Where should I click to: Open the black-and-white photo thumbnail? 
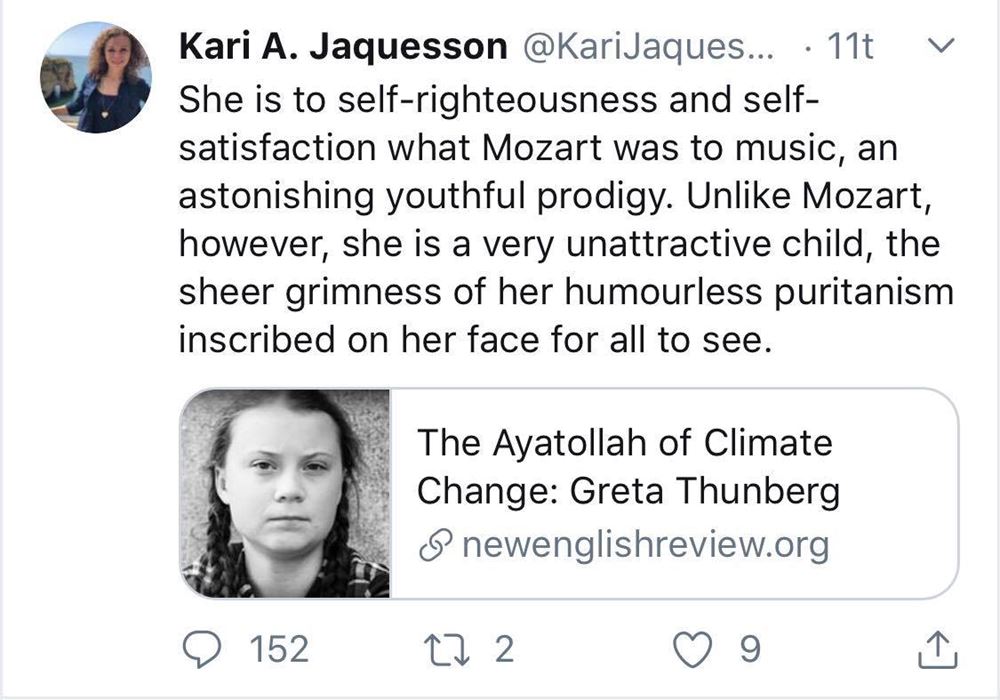tap(285, 493)
